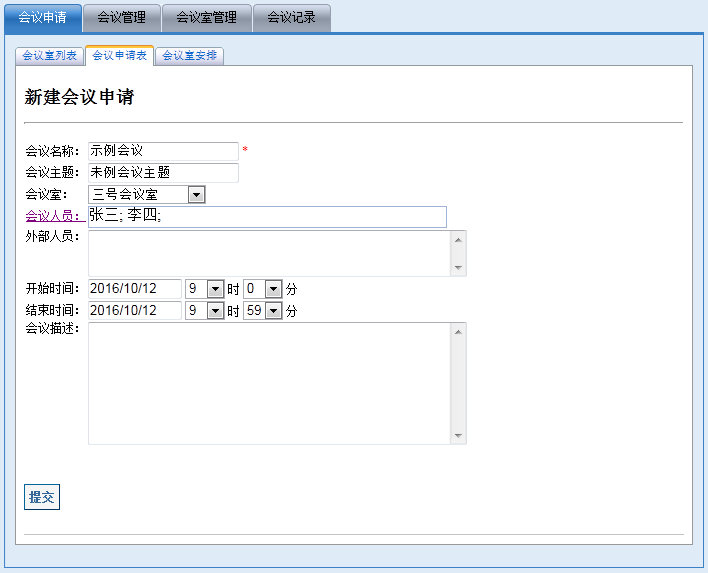
Task: Switch to the 会议申请 main tab
Action: tap(43, 18)
